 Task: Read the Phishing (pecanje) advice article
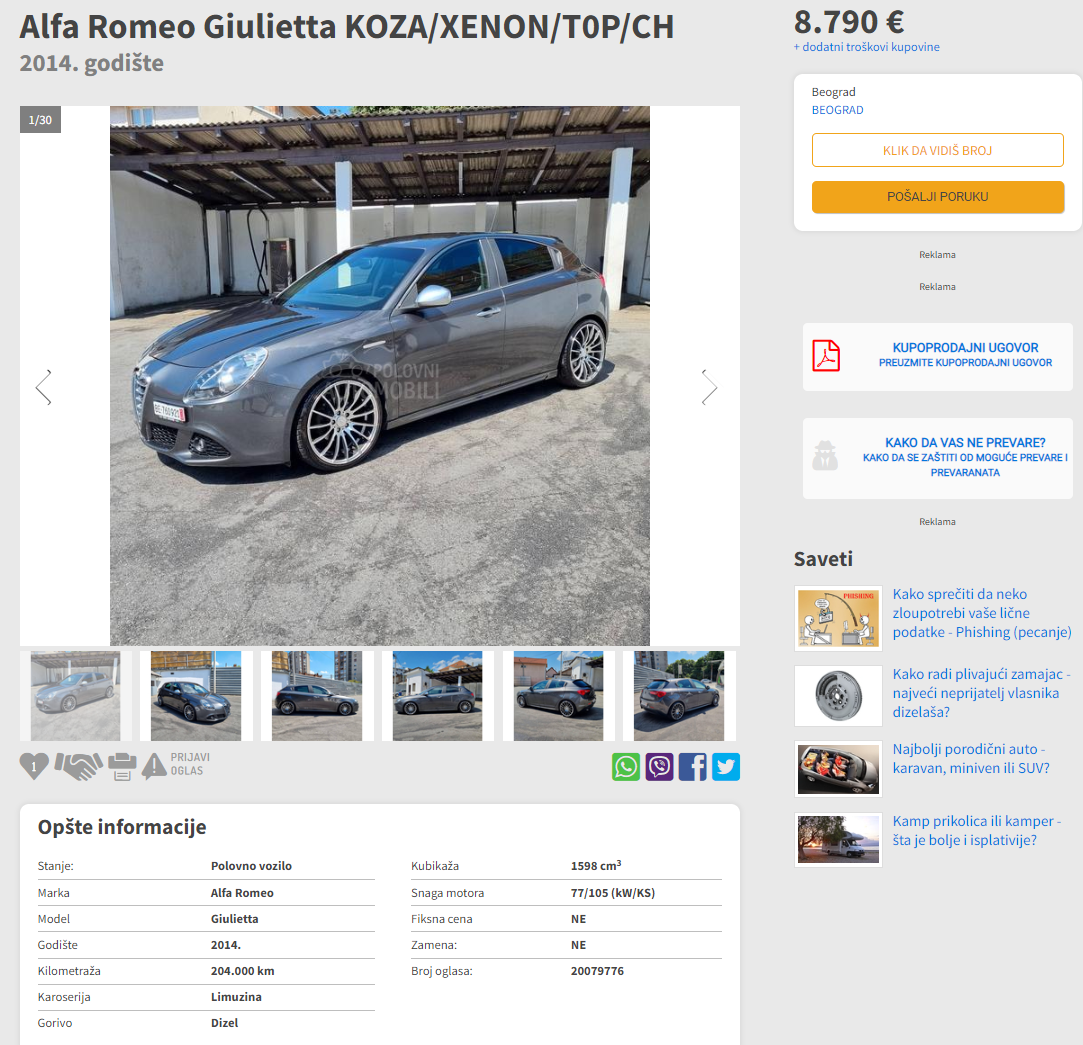point(981,613)
